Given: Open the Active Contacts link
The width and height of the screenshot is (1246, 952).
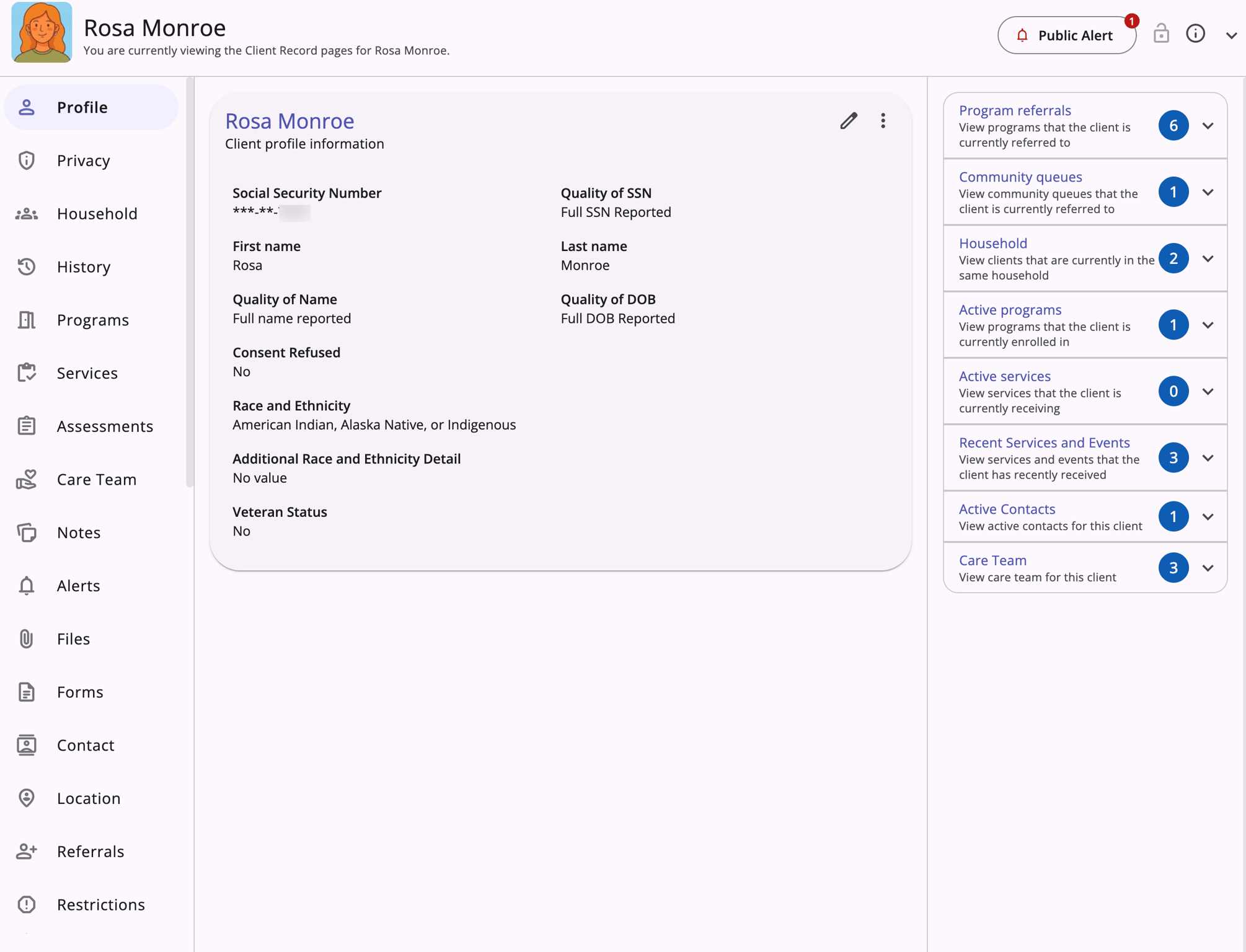Looking at the screenshot, I should (1007, 509).
